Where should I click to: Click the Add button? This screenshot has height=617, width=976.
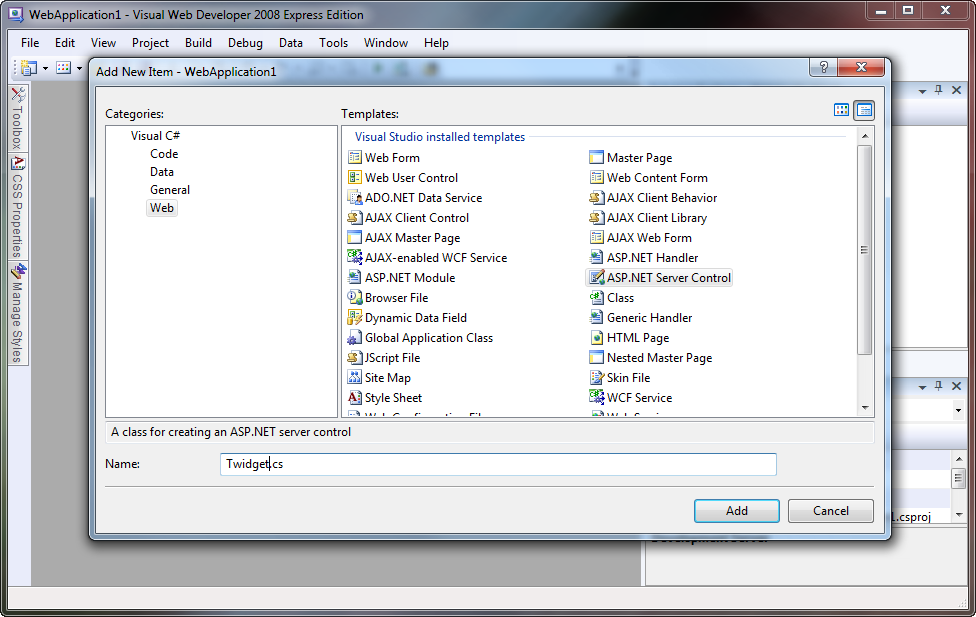(737, 511)
